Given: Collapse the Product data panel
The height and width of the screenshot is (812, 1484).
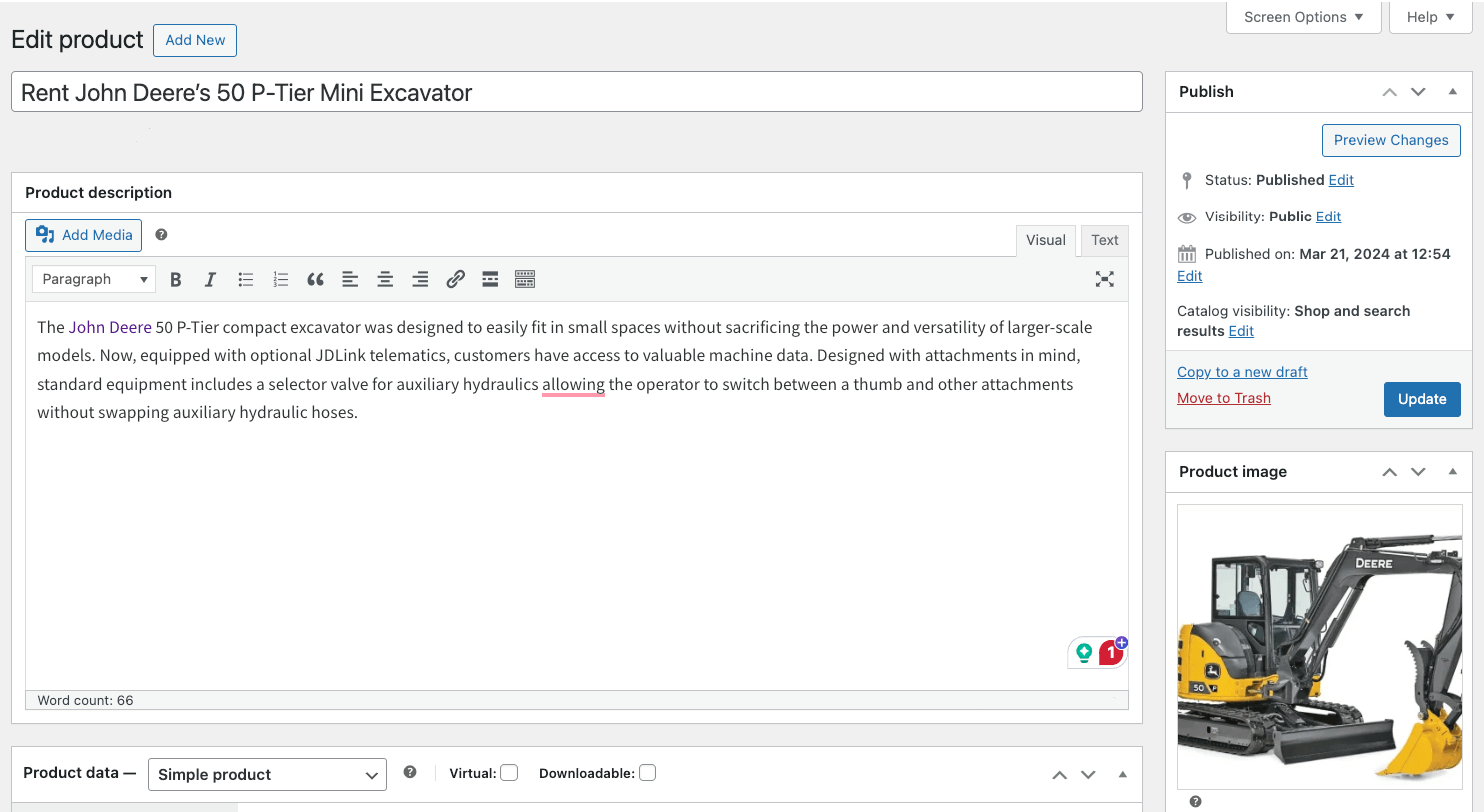Looking at the screenshot, I should [1122, 774].
